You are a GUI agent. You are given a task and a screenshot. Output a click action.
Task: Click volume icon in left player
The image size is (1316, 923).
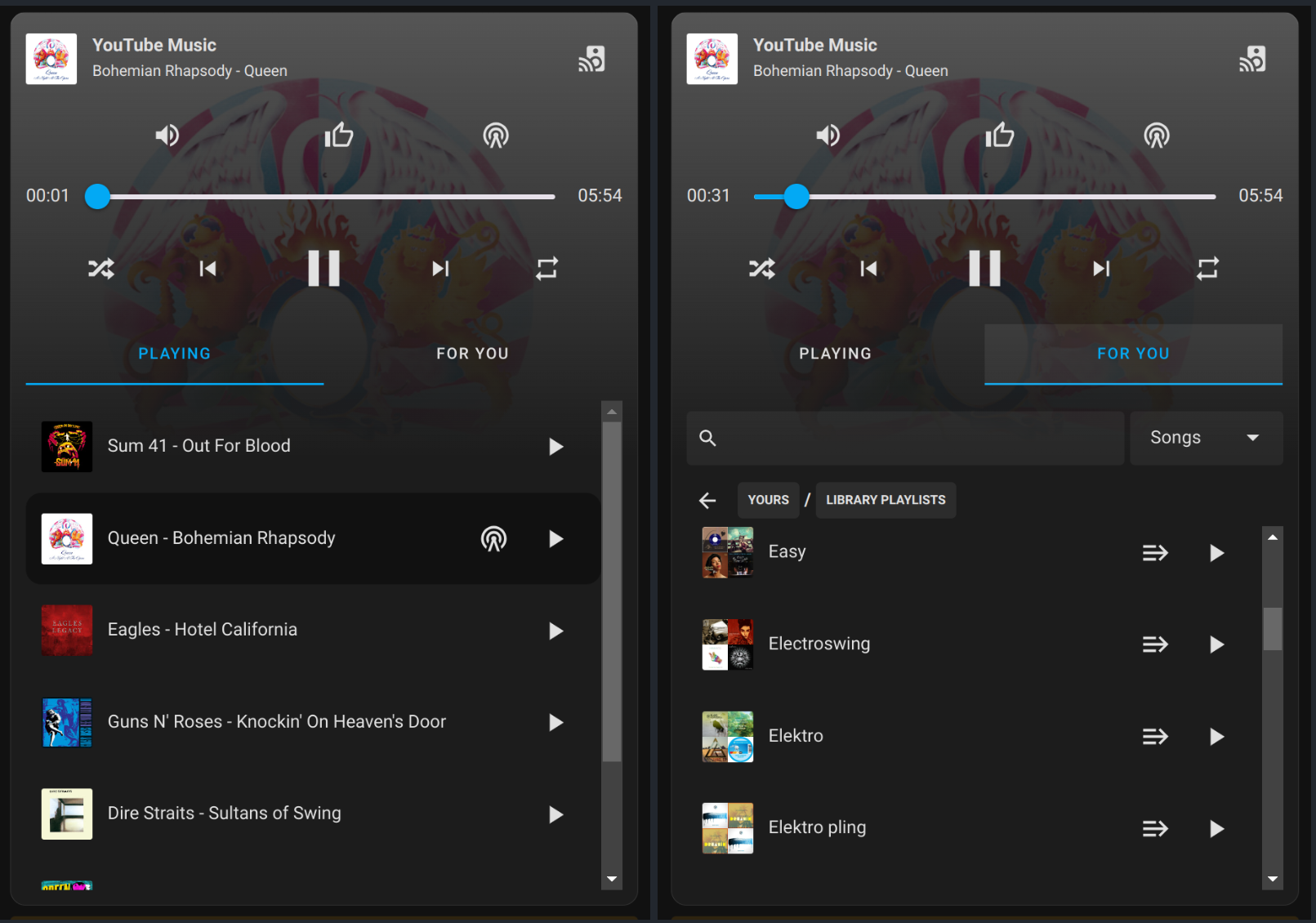click(x=167, y=135)
